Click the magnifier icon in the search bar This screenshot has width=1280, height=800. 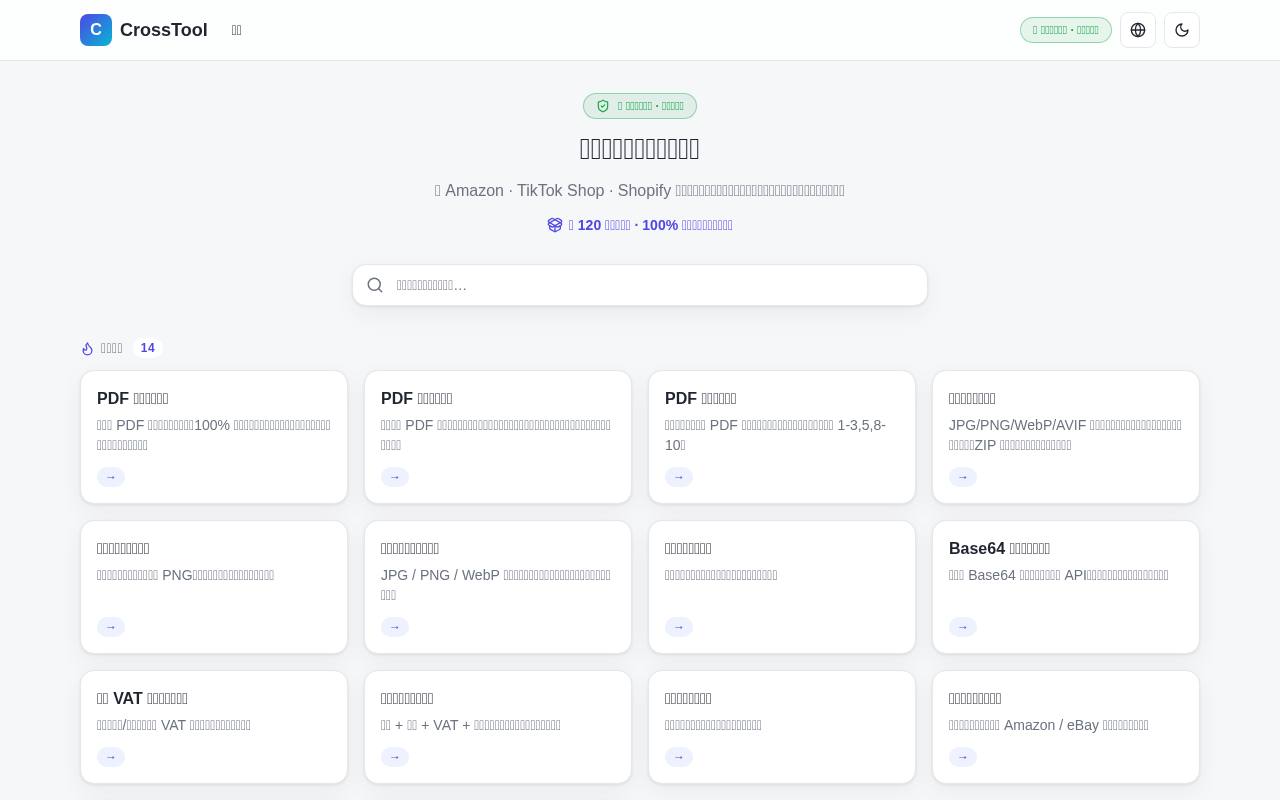[x=375, y=285]
